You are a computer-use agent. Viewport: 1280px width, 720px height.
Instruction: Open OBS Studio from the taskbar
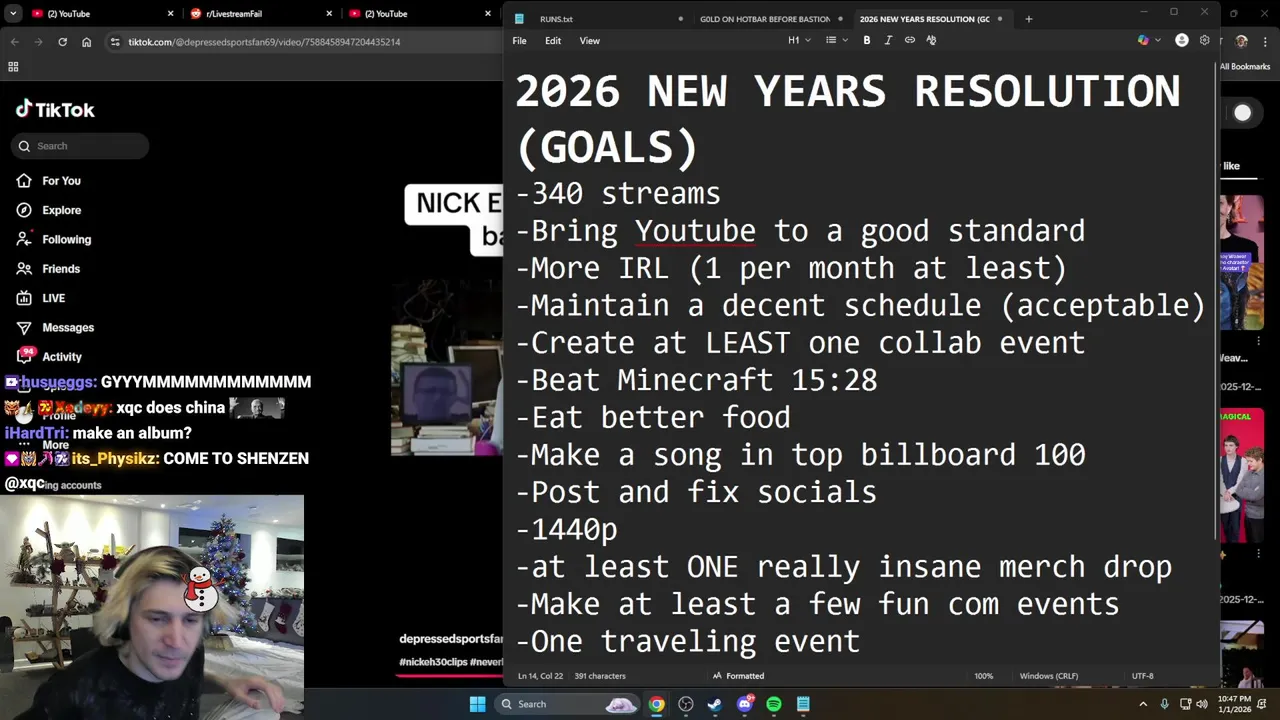(x=686, y=704)
